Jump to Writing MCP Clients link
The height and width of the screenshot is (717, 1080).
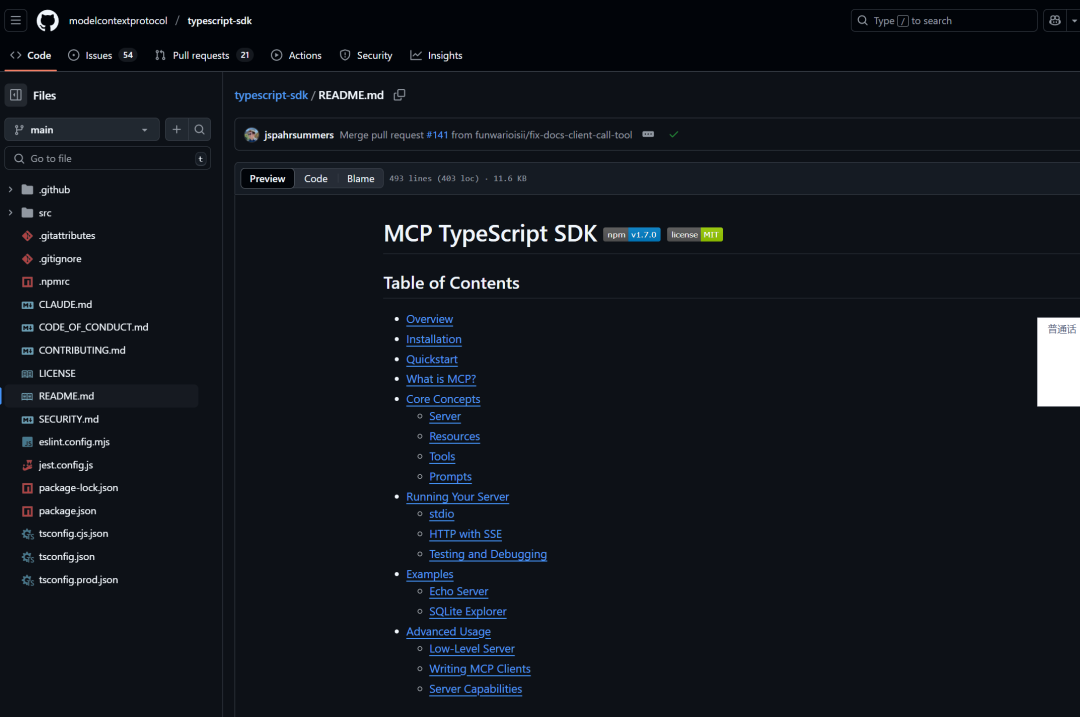479,669
